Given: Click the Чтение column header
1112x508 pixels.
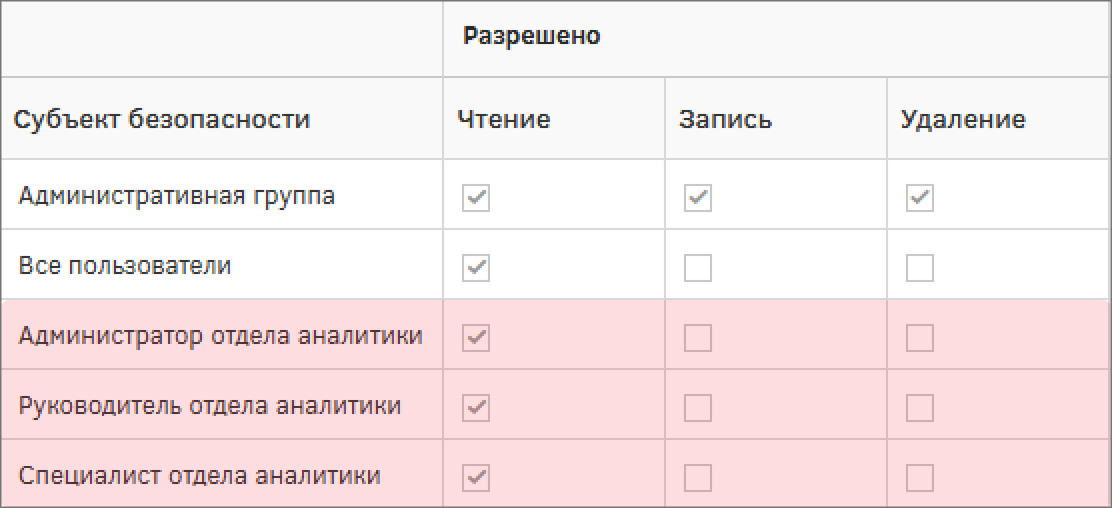Looking at the screenshot, I should (504, 120).
